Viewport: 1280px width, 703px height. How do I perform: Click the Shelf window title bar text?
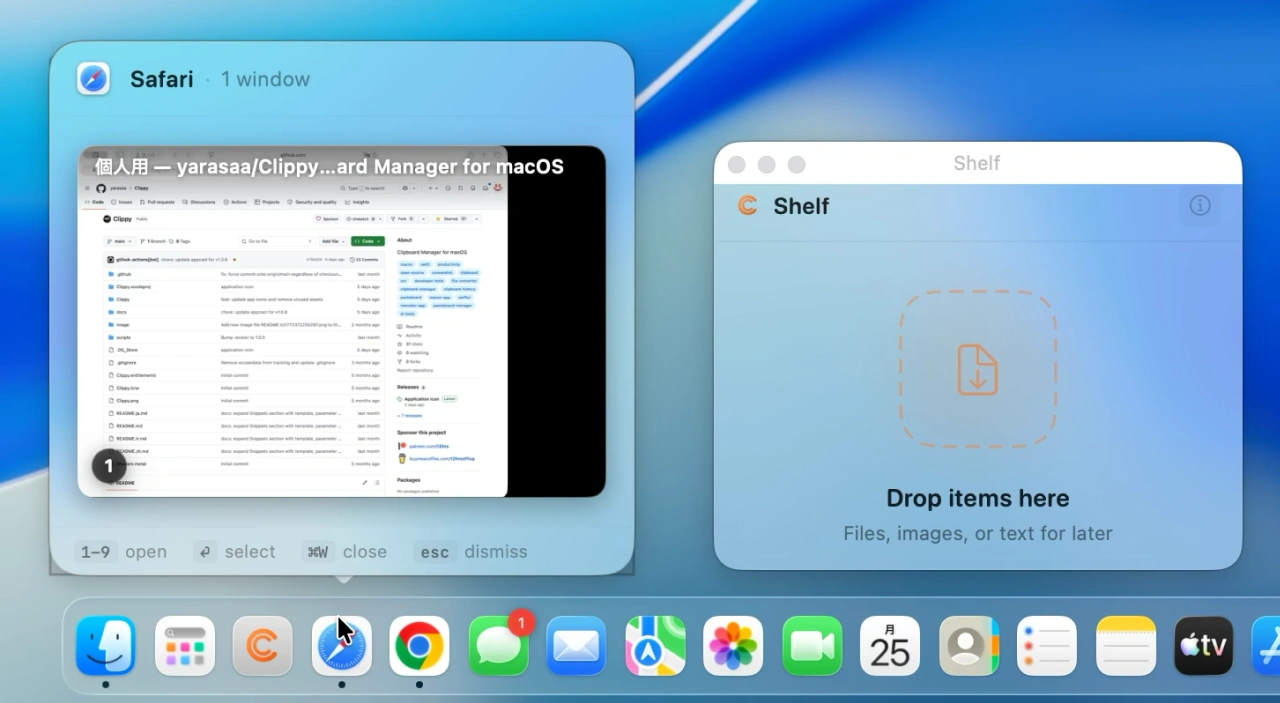[x=977, y=163]
